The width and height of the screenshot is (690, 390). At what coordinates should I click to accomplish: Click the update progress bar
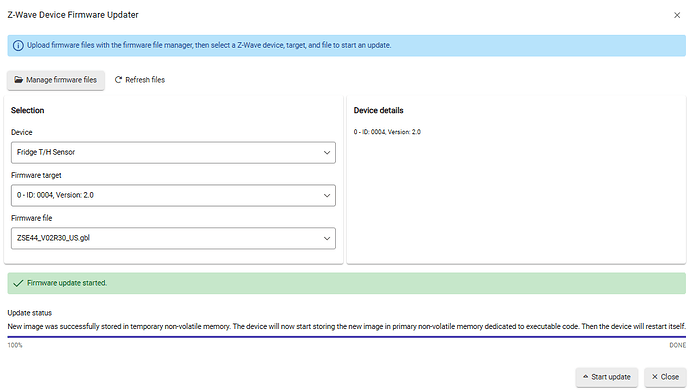[346, 337]
